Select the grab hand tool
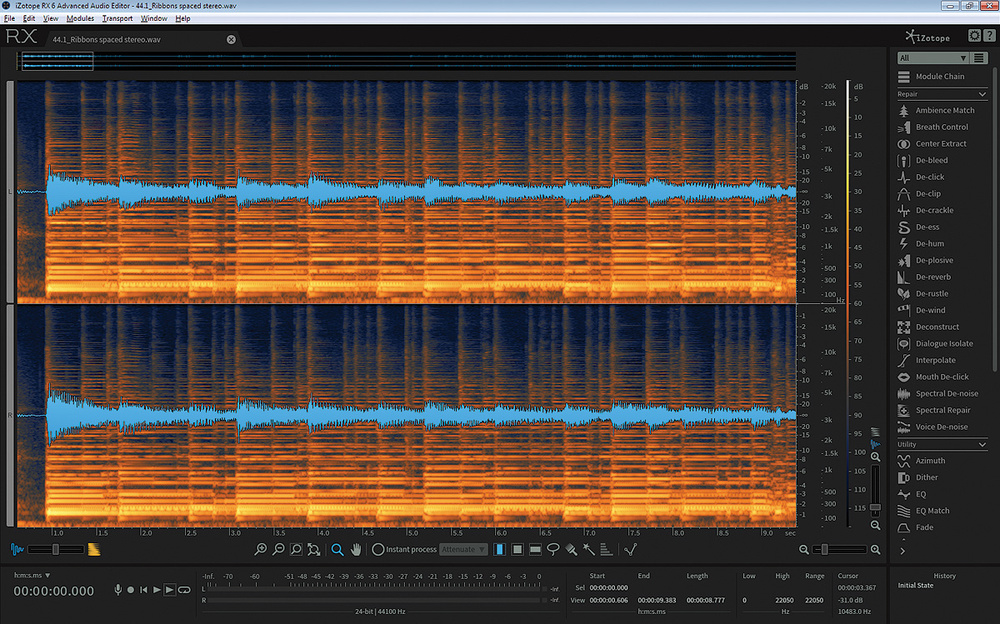The width and height of the screenshot is (1000, 624). pos(356,549)
